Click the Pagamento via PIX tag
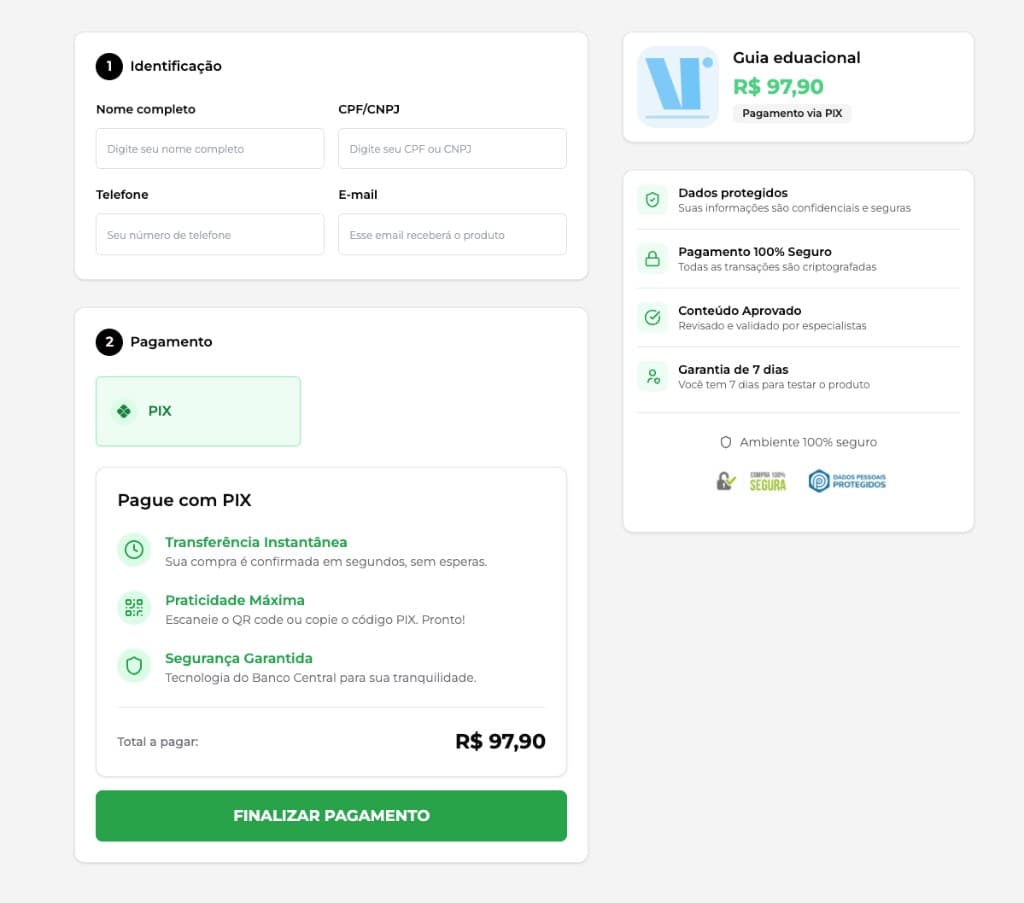 [792, 114]
